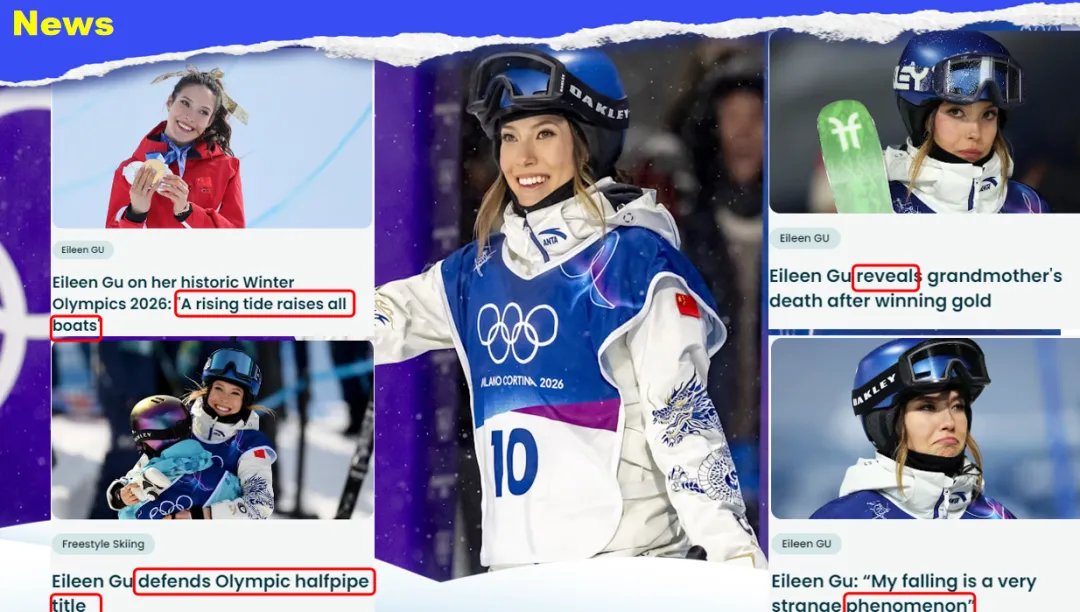
Task: Open 'My falling is a very strange phenomenon' article
Action: [904, 593]
